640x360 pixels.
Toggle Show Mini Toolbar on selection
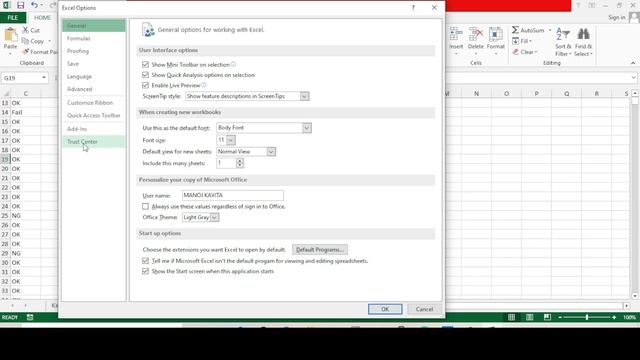(145, 64)
